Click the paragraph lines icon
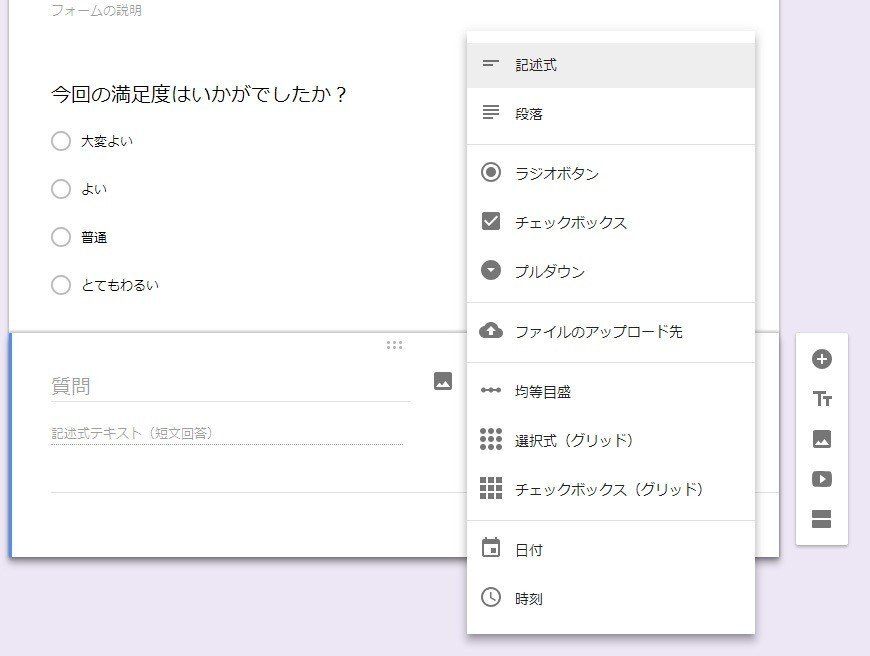The image size is (870, 656). (490, 112)
